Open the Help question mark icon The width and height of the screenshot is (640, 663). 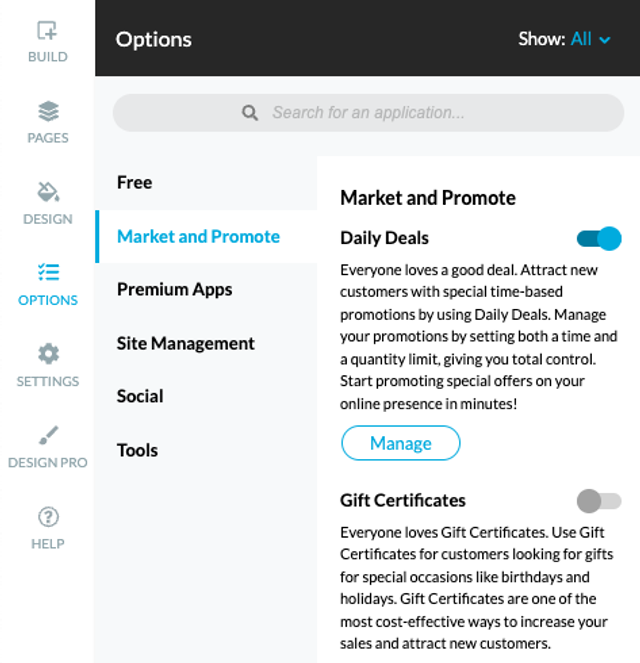pos(48,516)
